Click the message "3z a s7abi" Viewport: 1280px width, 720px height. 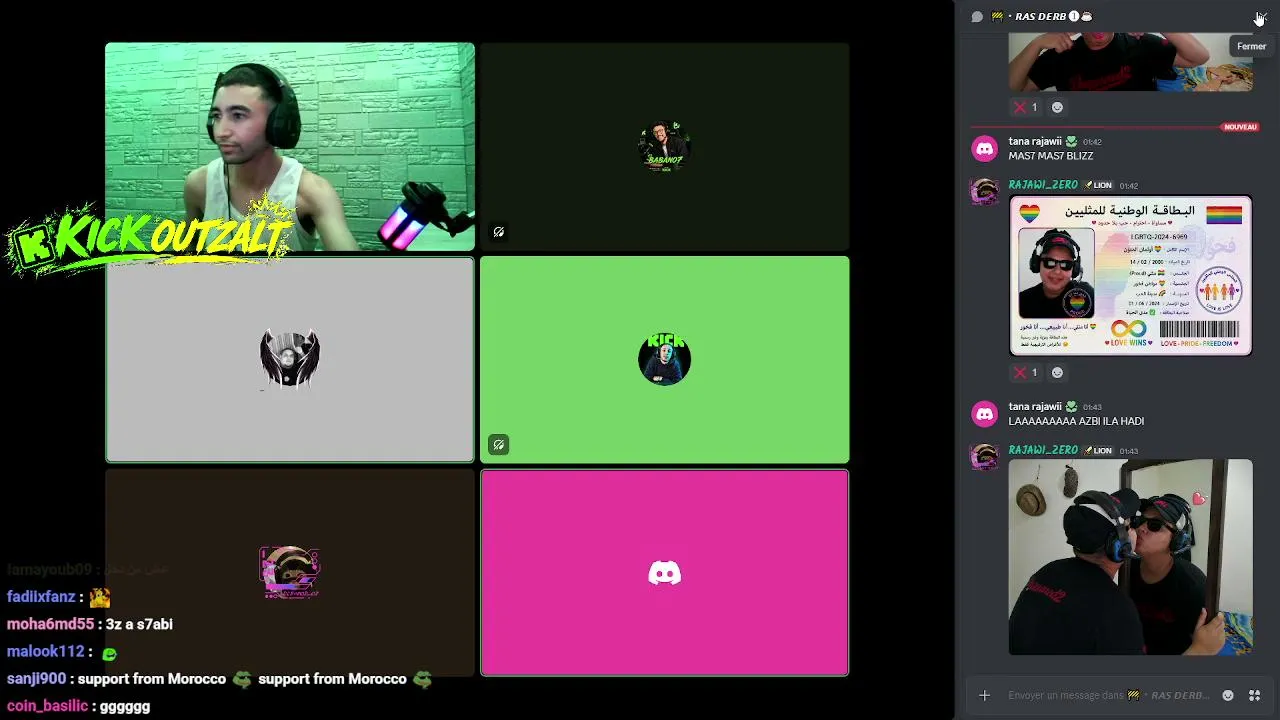point(139,624)
